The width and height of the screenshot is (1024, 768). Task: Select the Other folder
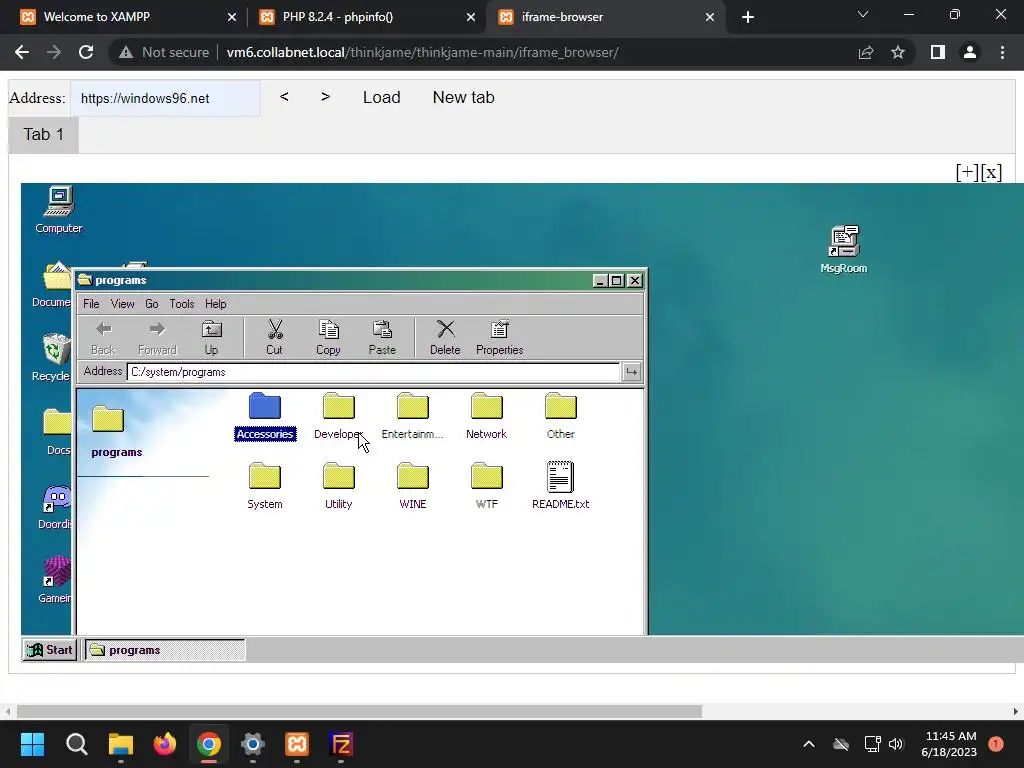pyautogui.click(x=560, y=417)
